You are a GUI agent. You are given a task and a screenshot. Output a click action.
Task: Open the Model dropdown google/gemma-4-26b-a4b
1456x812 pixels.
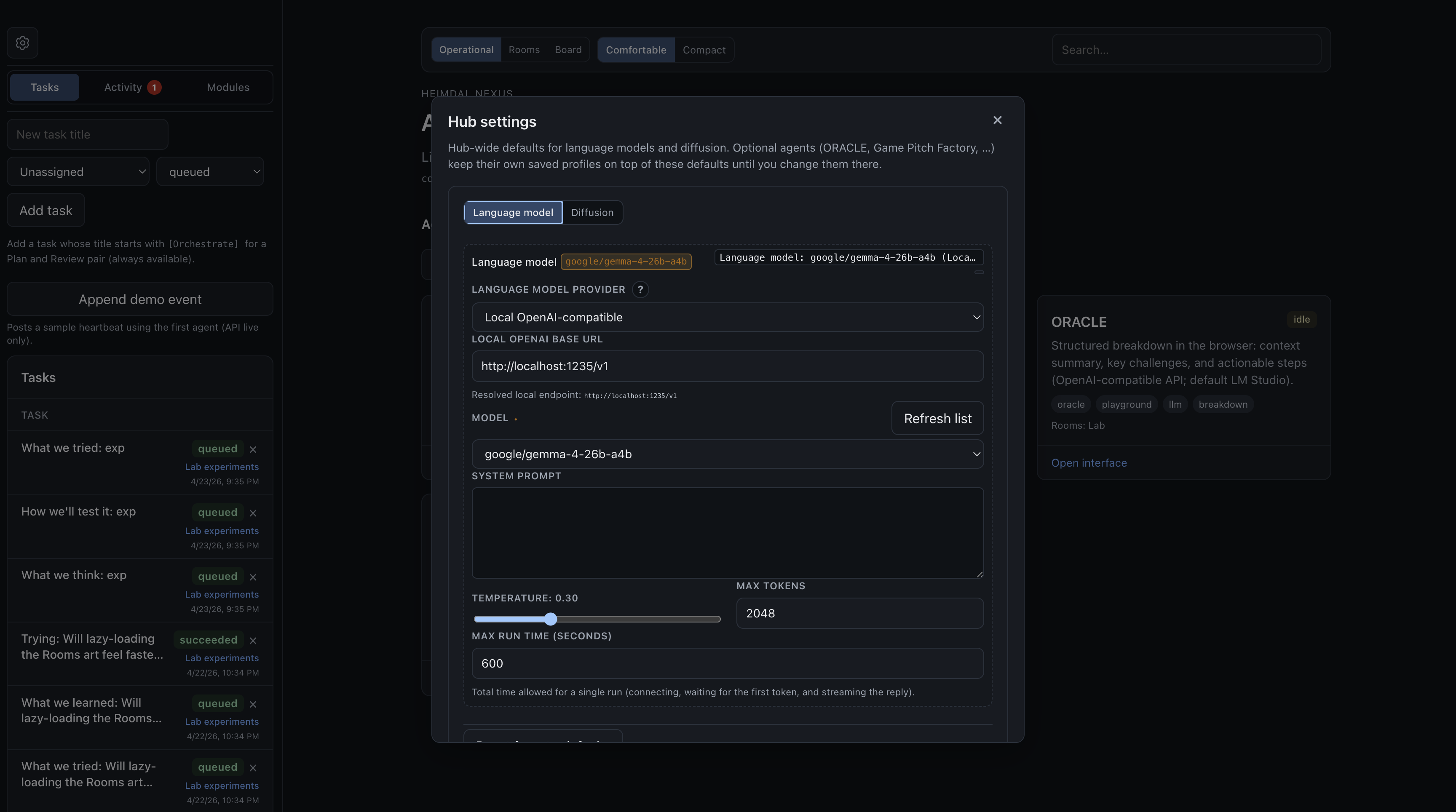(728, 454)
